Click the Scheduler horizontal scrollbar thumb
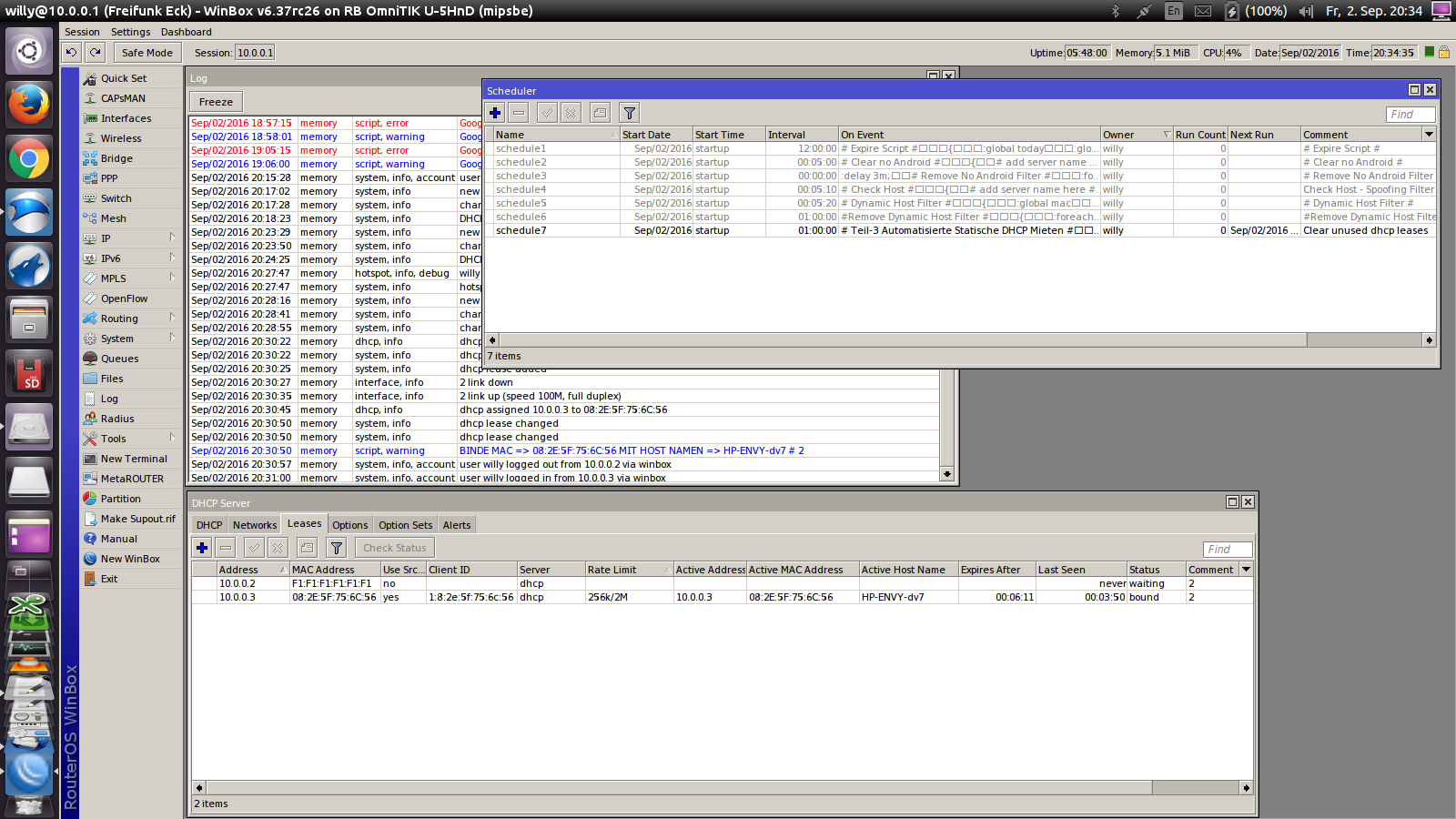The width and height of the screenshot is (1456, 819). pos(903,339)
